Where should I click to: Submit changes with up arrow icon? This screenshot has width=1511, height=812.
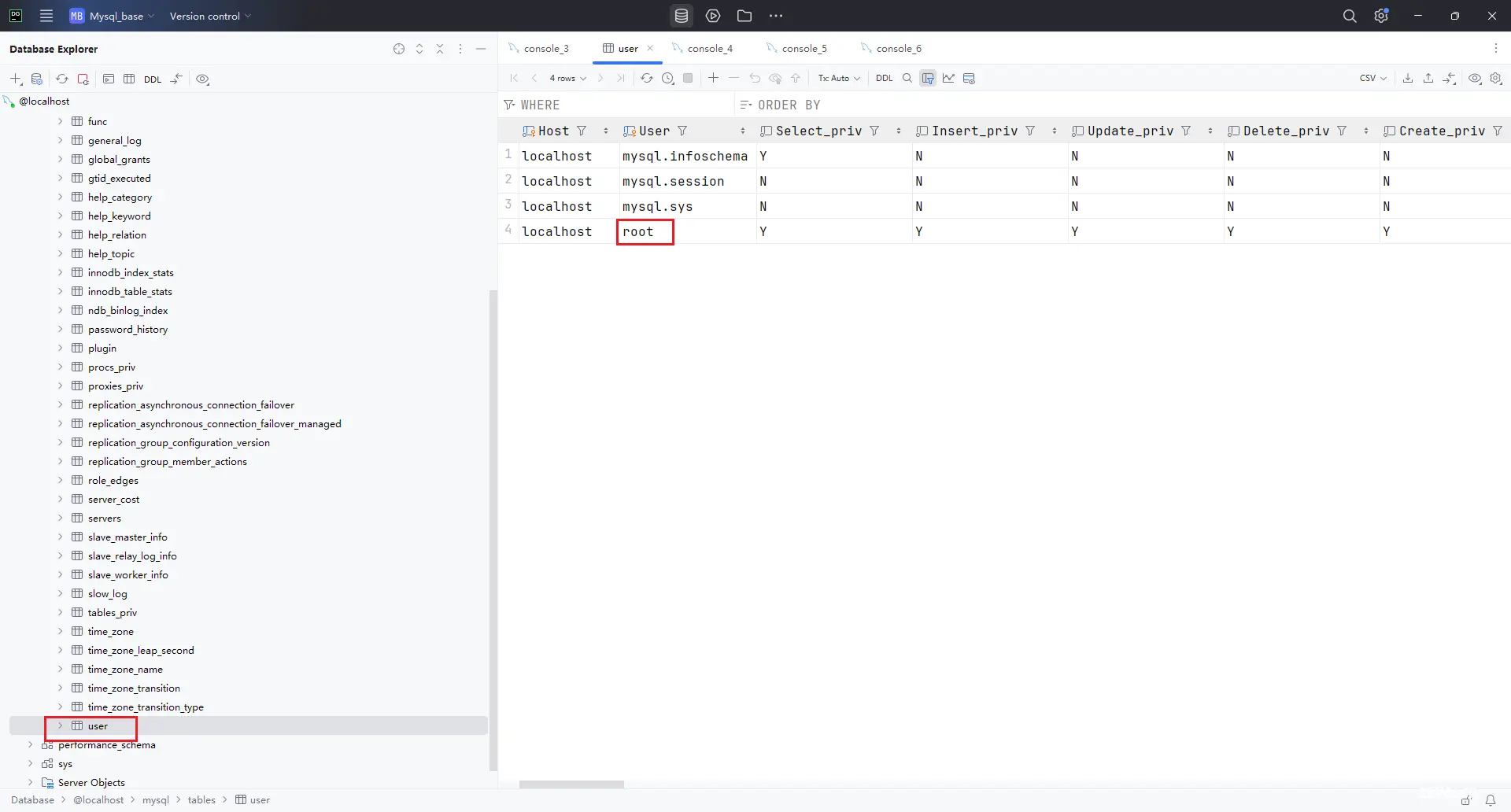pos(796,78)
